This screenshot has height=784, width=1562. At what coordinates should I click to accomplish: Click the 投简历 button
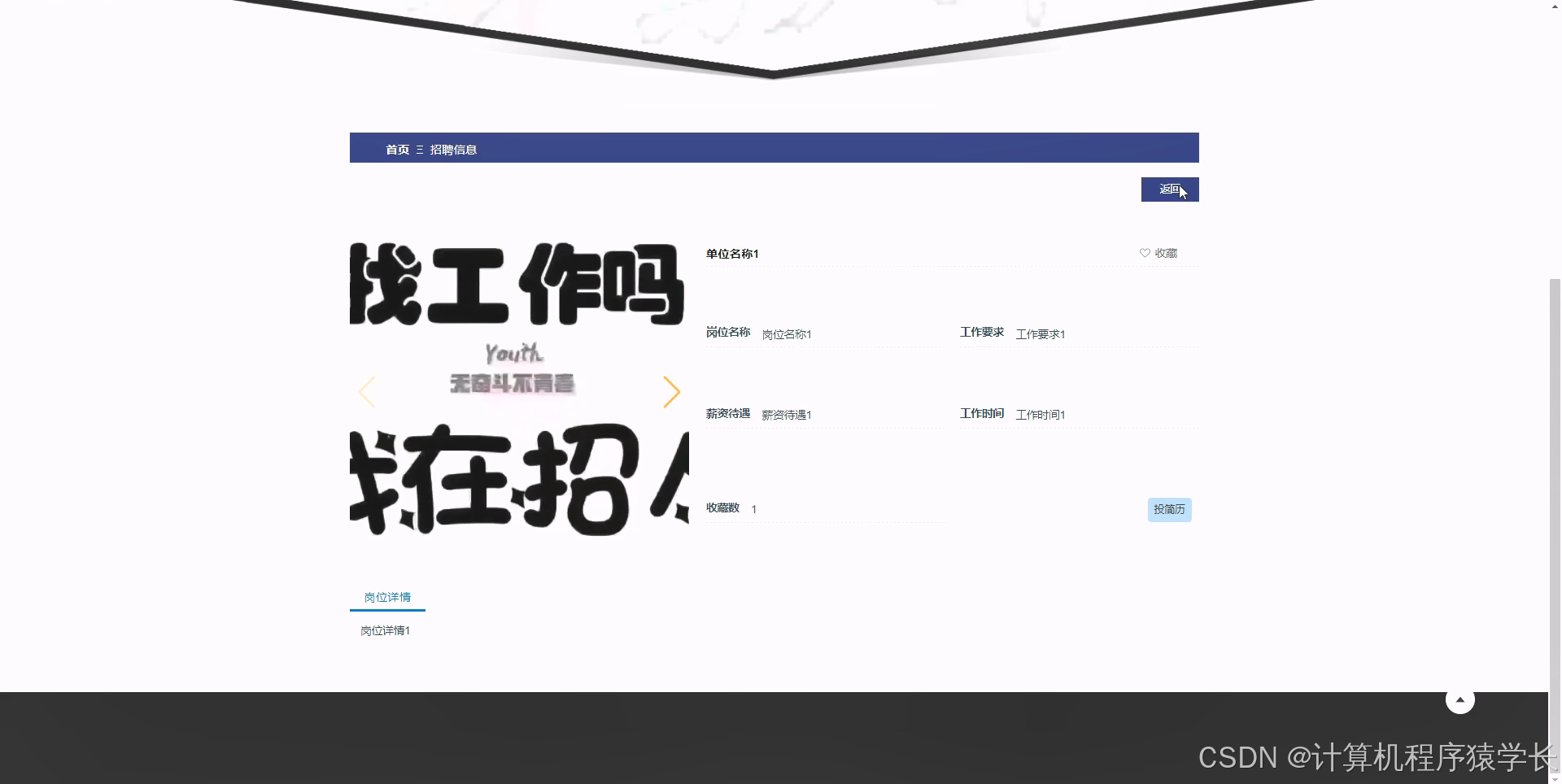tap(1169, 509)
